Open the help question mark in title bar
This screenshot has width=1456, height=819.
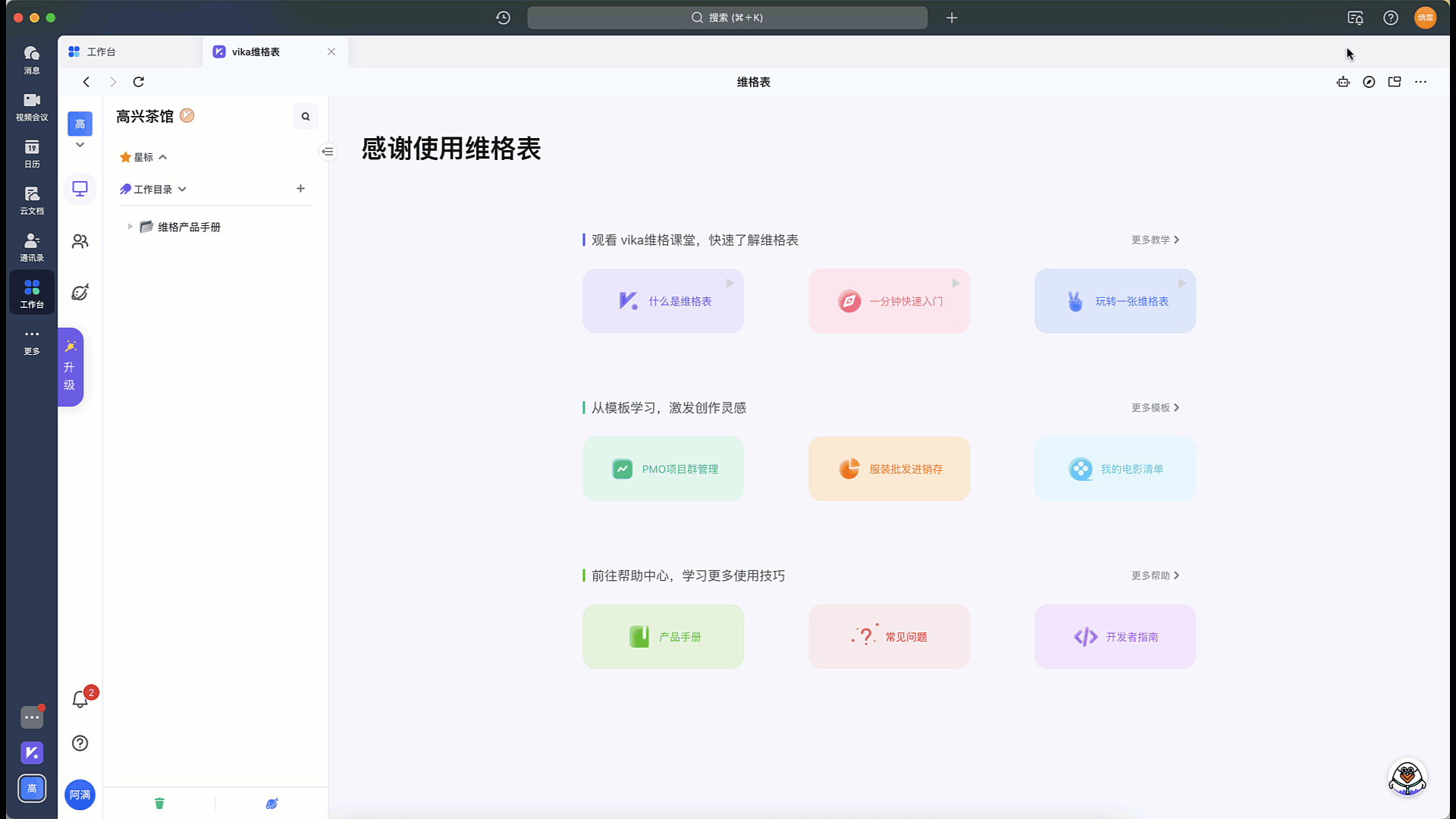point(1391,17)
